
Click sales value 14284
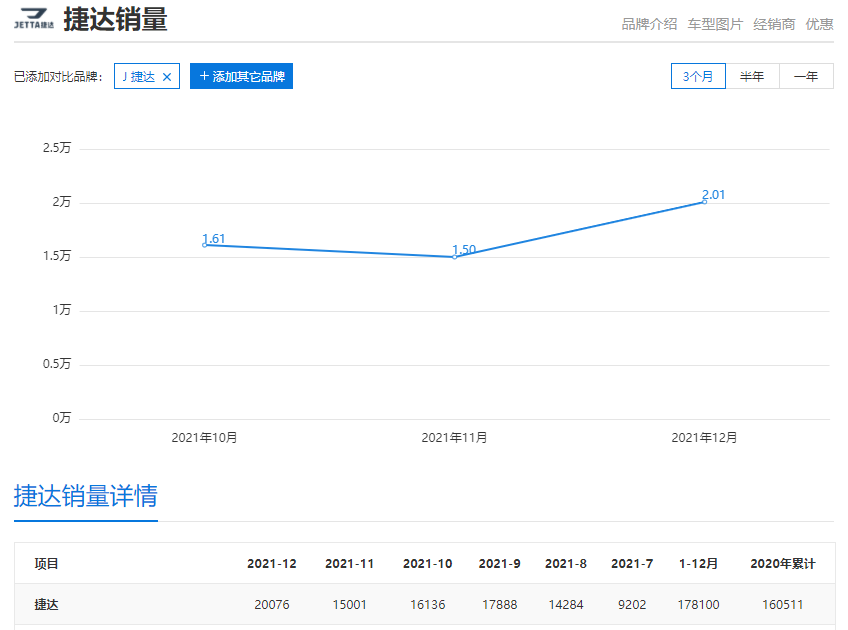(566, 605)
